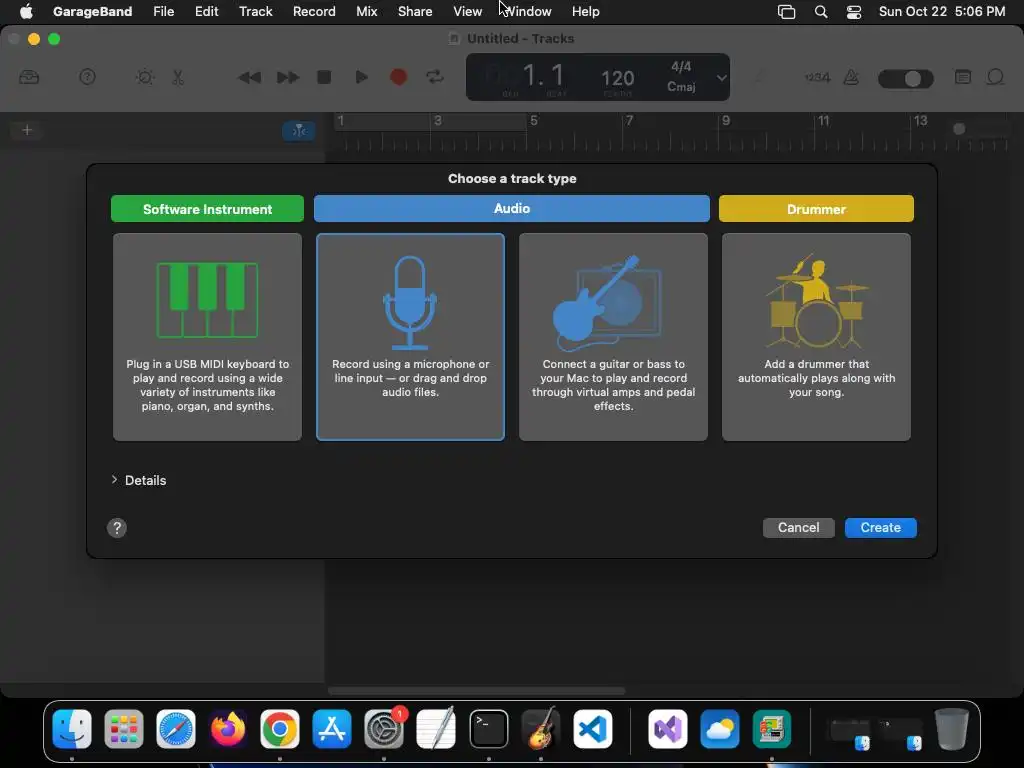Click bar 5 on the timeline ruler
The image size is (1024, 768).
[x=534, y=121]
